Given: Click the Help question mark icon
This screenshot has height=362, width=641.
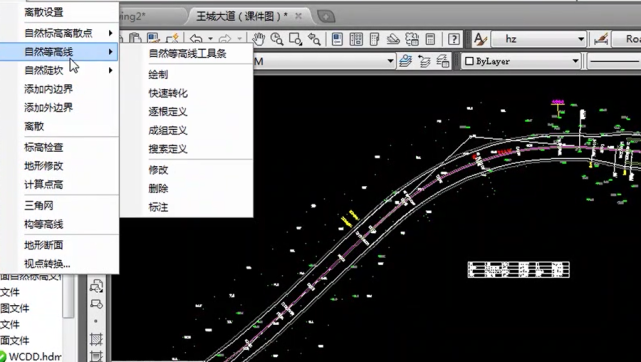Looking at the screenshot, I should [454, 39].
